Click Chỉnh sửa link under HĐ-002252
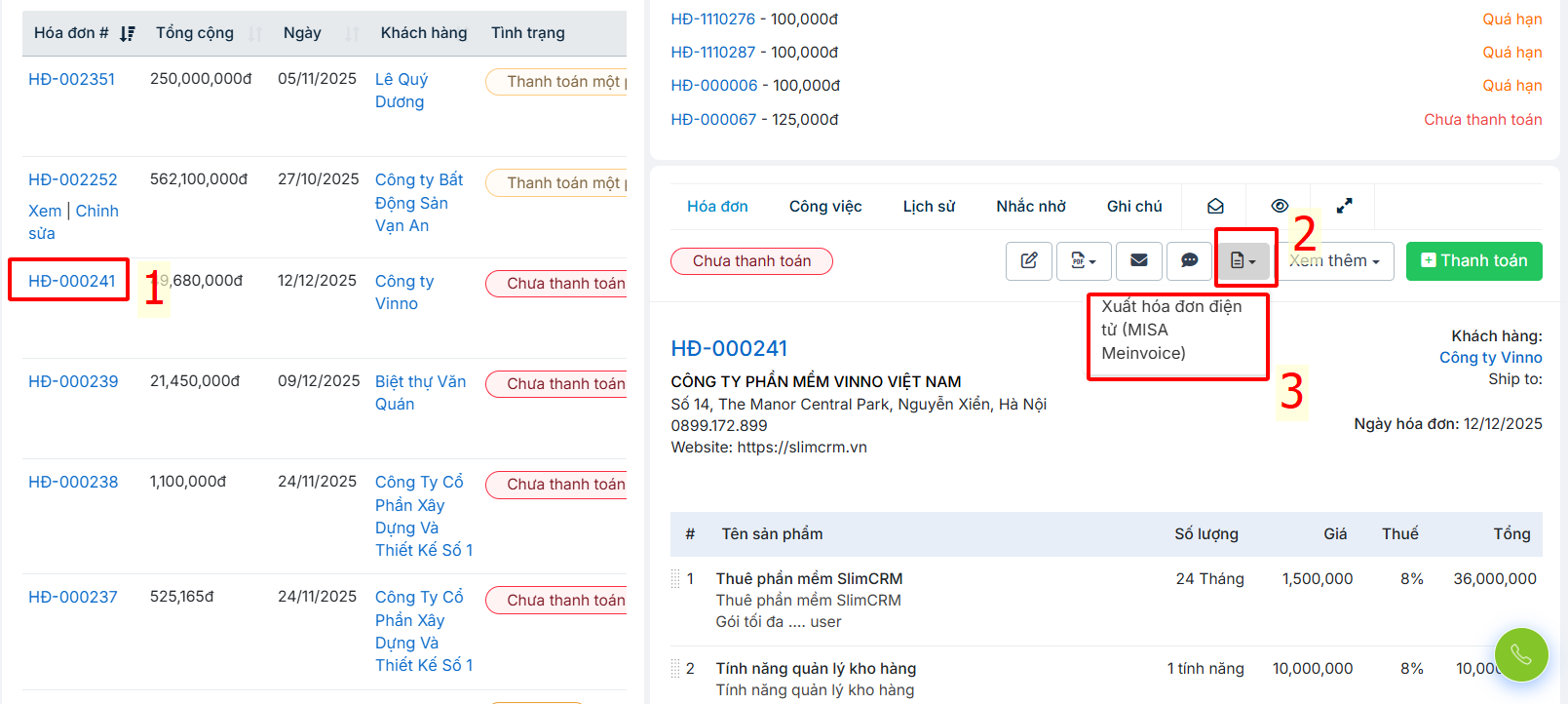This screenshot has height=704, width=1568. pos(96,212)
